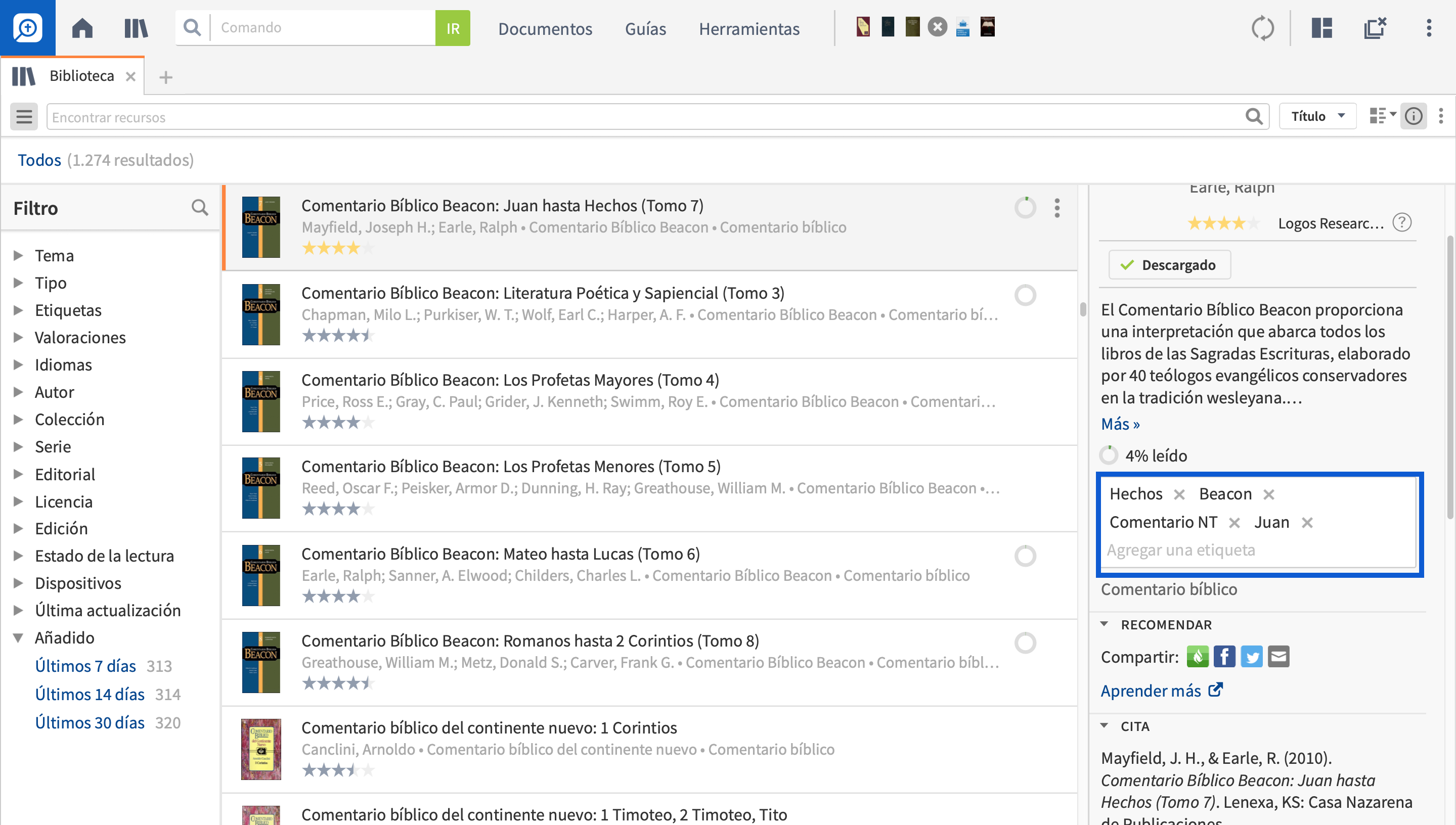1456x825 pixels.
Task: Open the Library icon in top toolbar
Action: (136, 28)
